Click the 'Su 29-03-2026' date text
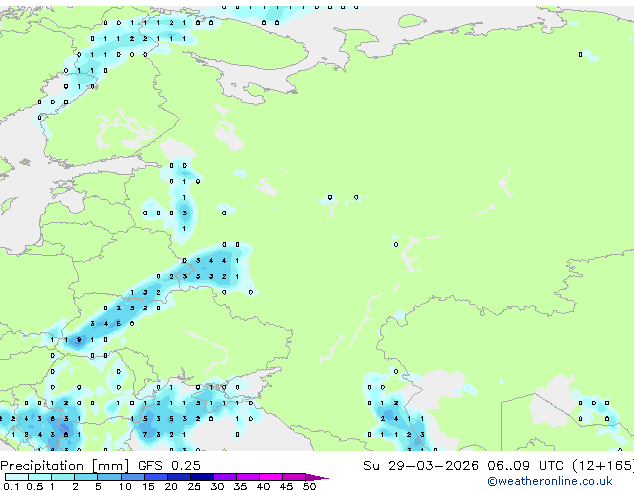This screenshot has width=634, height=490. tap(421, 466)
